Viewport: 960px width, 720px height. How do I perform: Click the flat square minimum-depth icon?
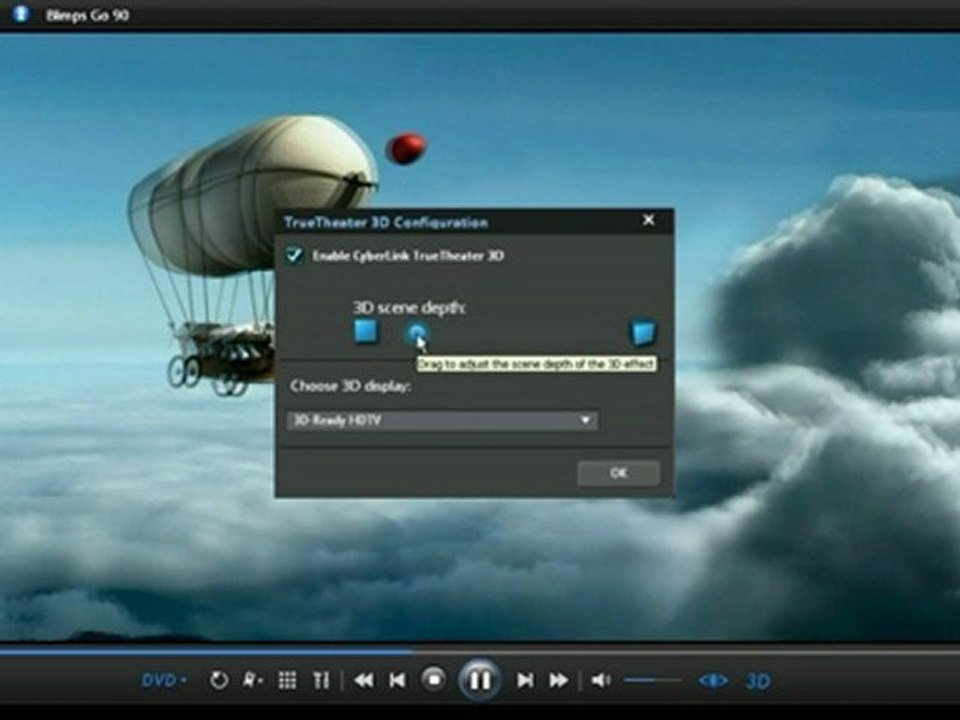tap(366, 332)
